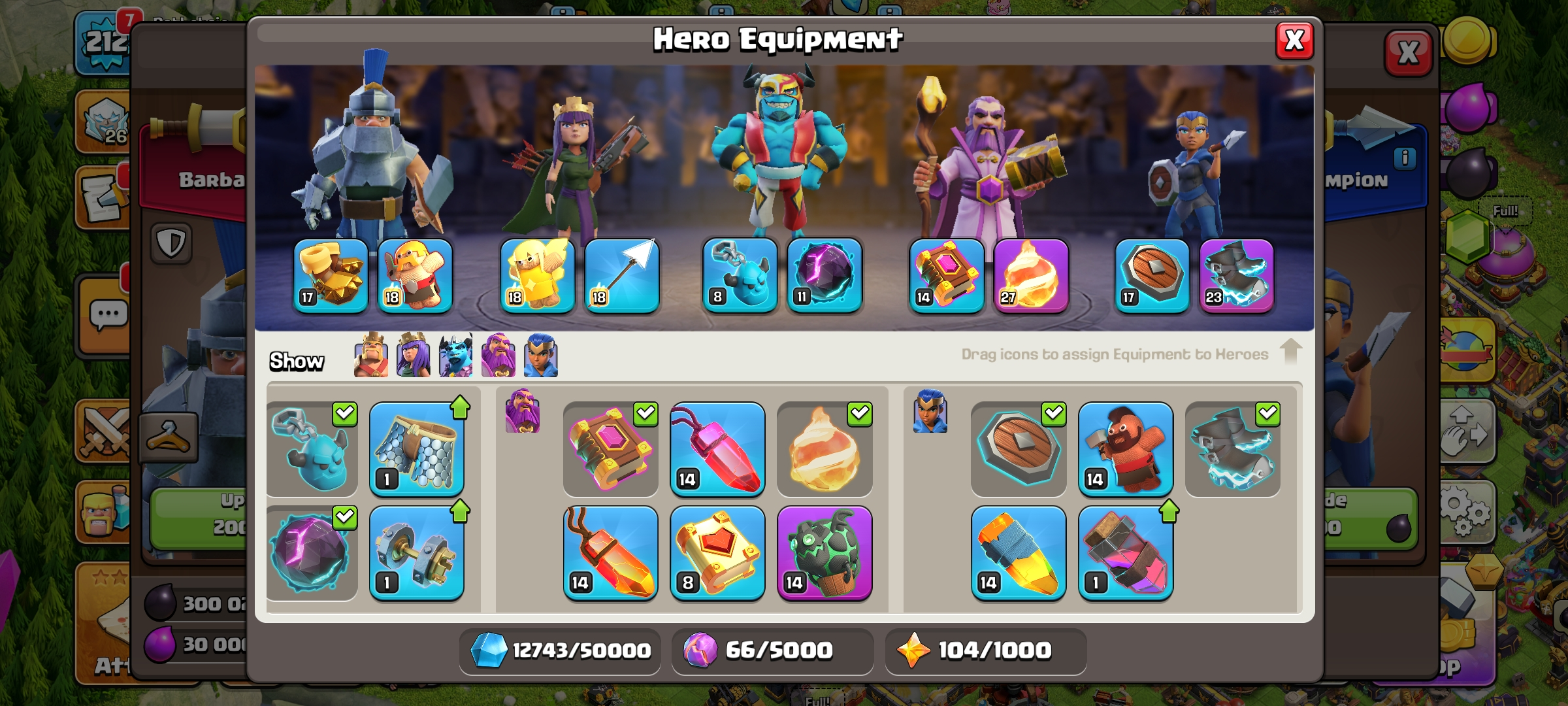Open the Noble Iron dumbbell equipment

click(x=417, y=553)
